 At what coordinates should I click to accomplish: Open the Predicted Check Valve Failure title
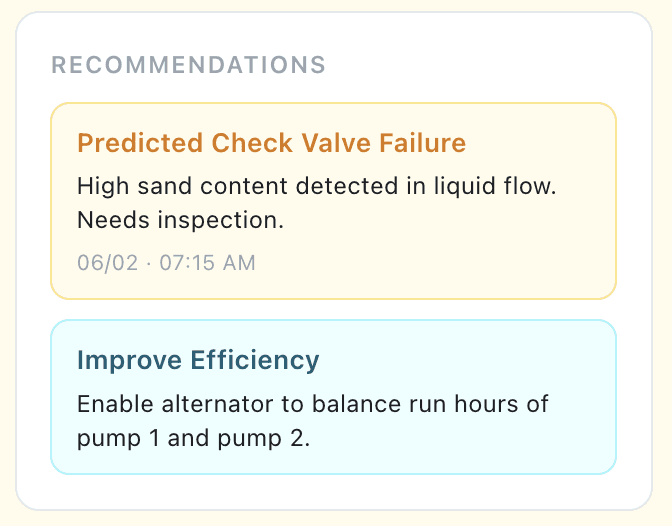271,143
